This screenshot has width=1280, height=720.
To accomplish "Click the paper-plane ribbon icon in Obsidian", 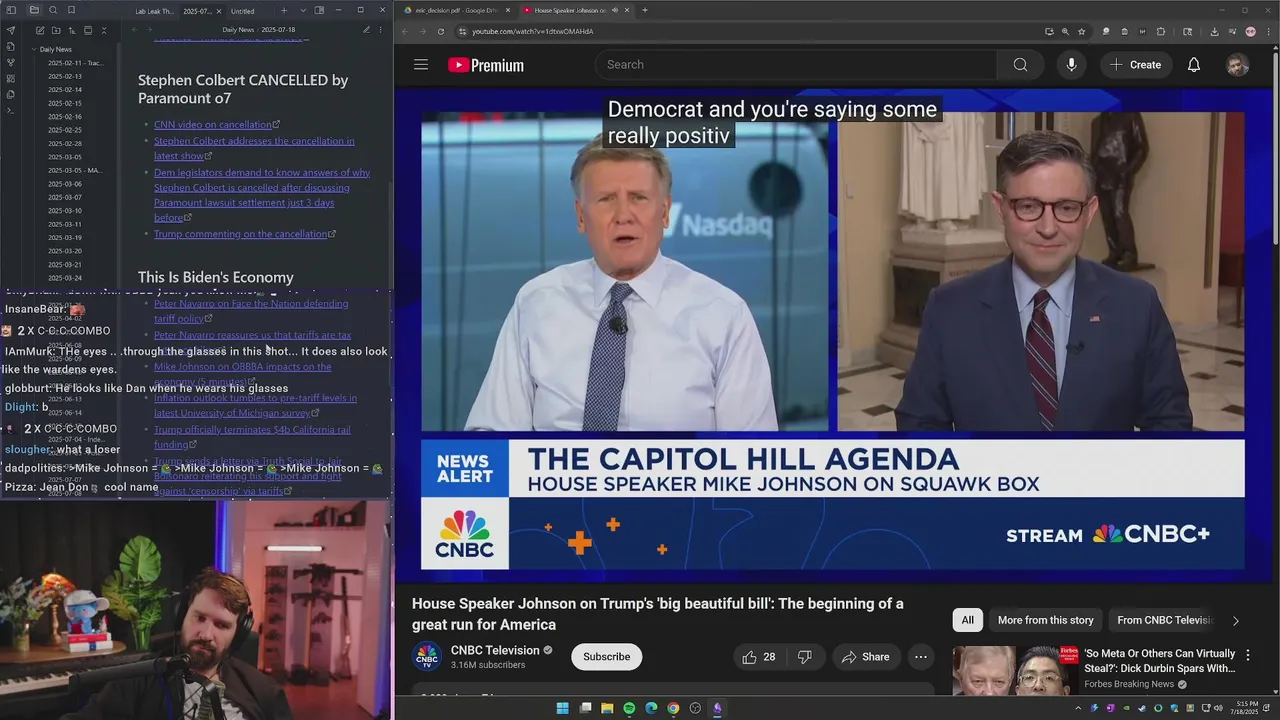I will [11, 30].
